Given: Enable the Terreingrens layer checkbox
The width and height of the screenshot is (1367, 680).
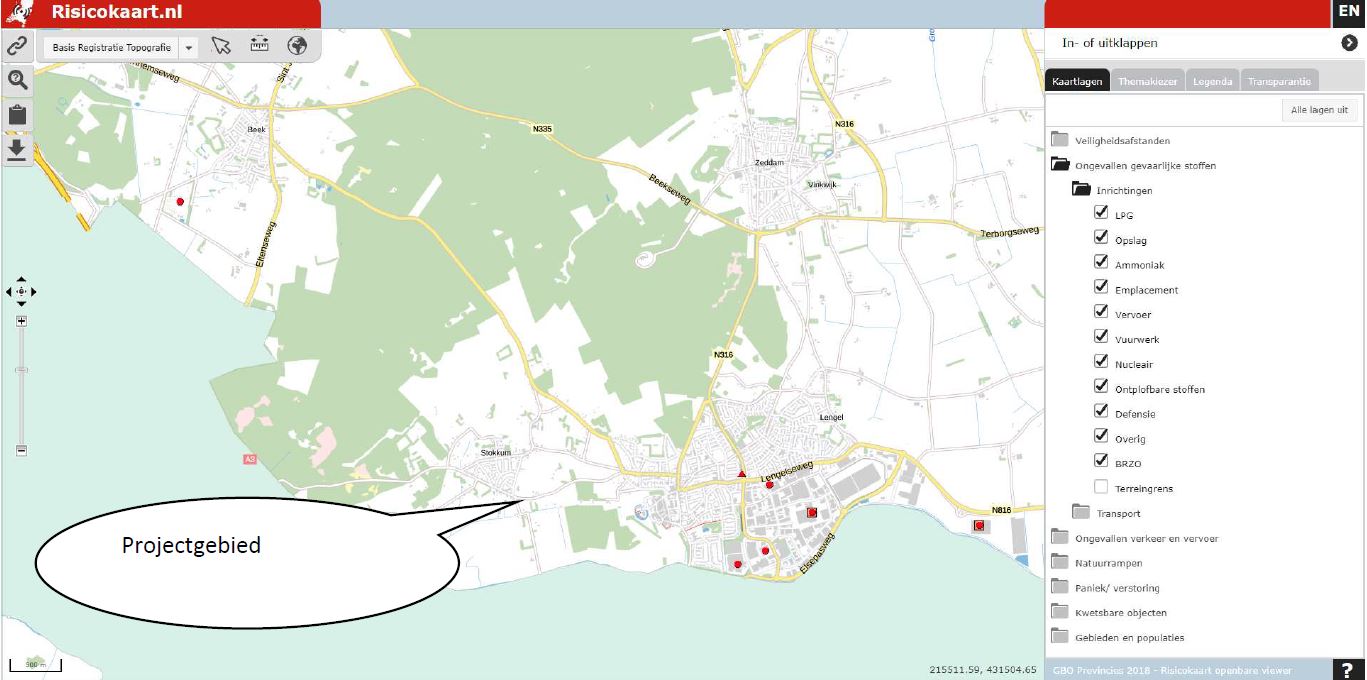Looking at the screenshot, I should click(1101, 487).
